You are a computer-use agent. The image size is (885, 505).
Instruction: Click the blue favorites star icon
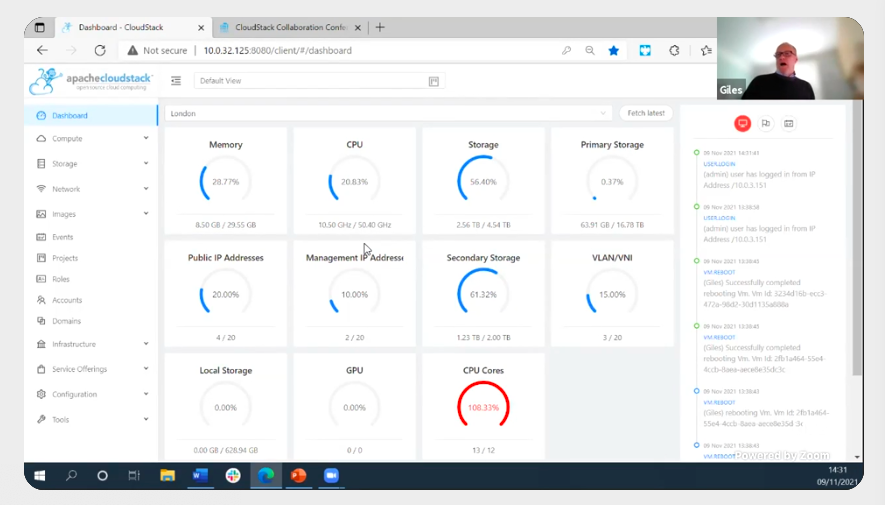(614, 50)
